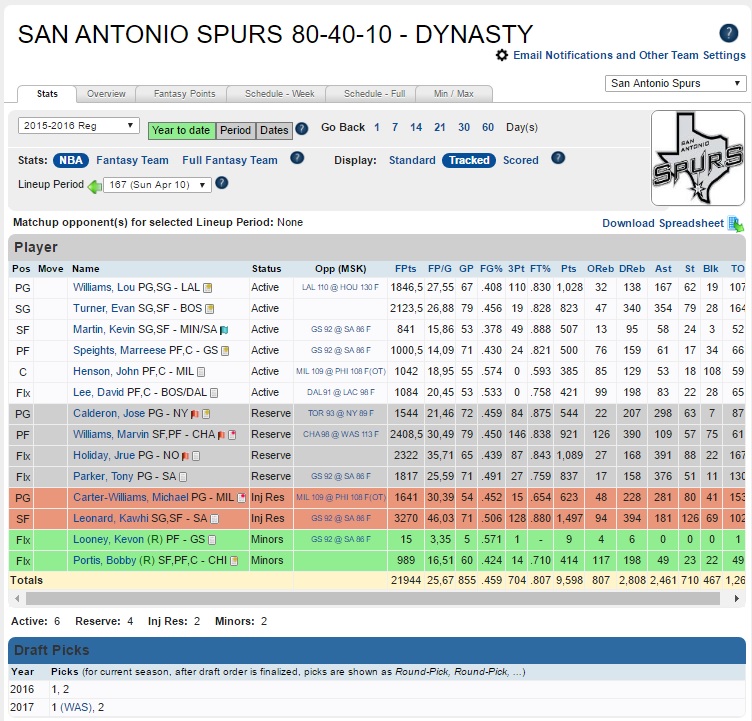Select the Year to date range toggle

182,130
